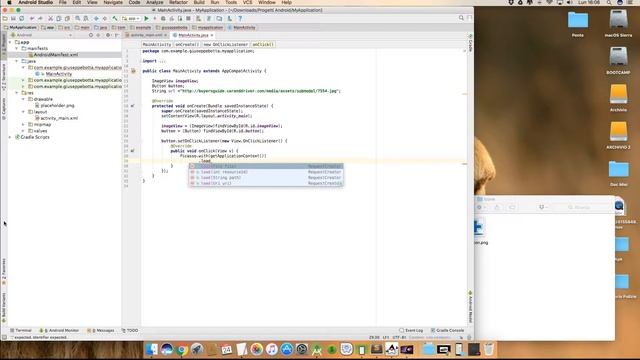Screen dimensions: 640x360
Task: Open the app run configuration dropdown
Action: coord(131,18)
